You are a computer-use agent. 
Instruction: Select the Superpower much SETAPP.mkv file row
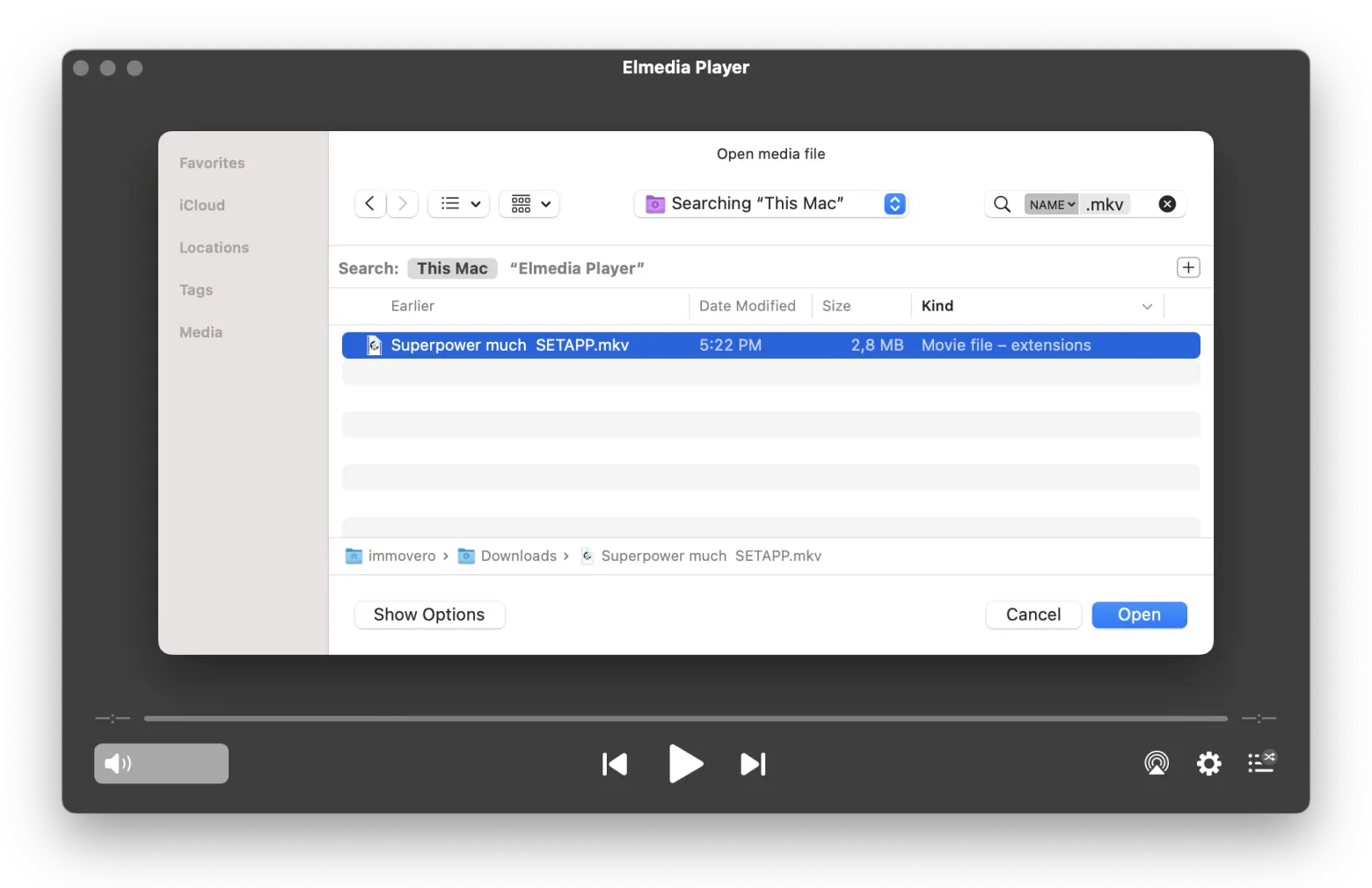[770, 346]
